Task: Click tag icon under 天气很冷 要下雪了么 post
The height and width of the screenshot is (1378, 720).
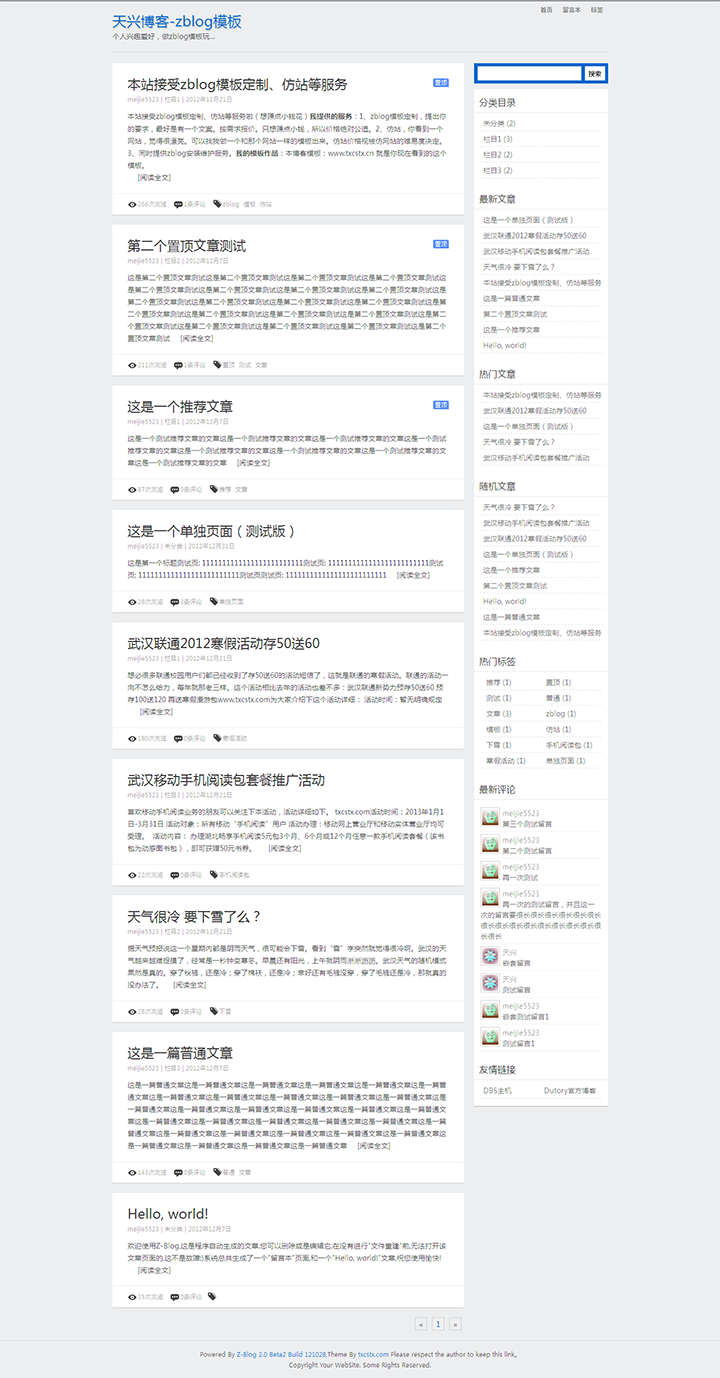Action: (213, 1012)
